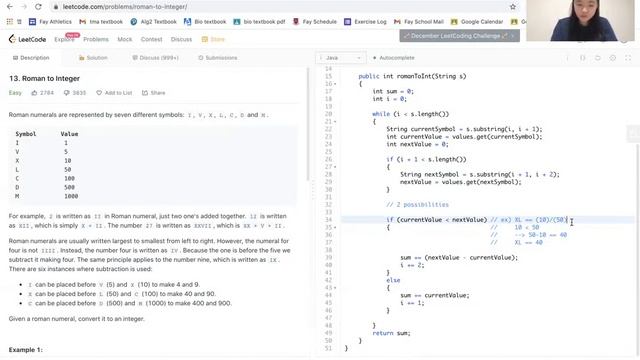Place cursor on 'int nextValue = 0;' line
Viewport: 640px width, 360px height.
tap(417, 144)
